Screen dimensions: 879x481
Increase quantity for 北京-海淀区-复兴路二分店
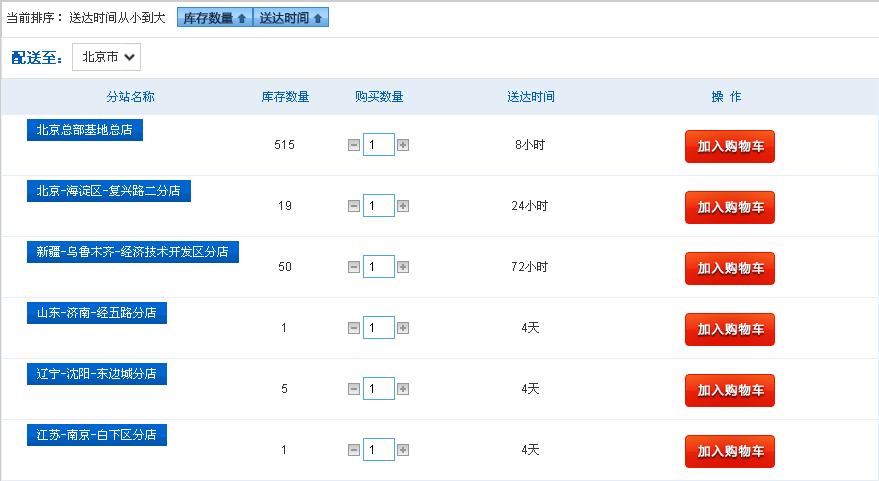(403, 206)
